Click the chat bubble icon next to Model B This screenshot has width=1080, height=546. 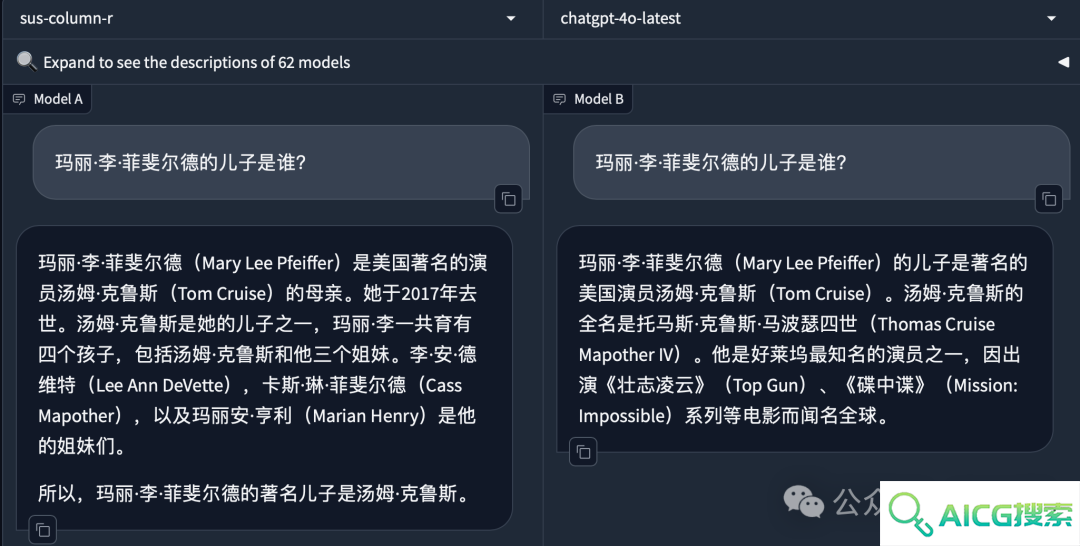(x=559, y=99)
